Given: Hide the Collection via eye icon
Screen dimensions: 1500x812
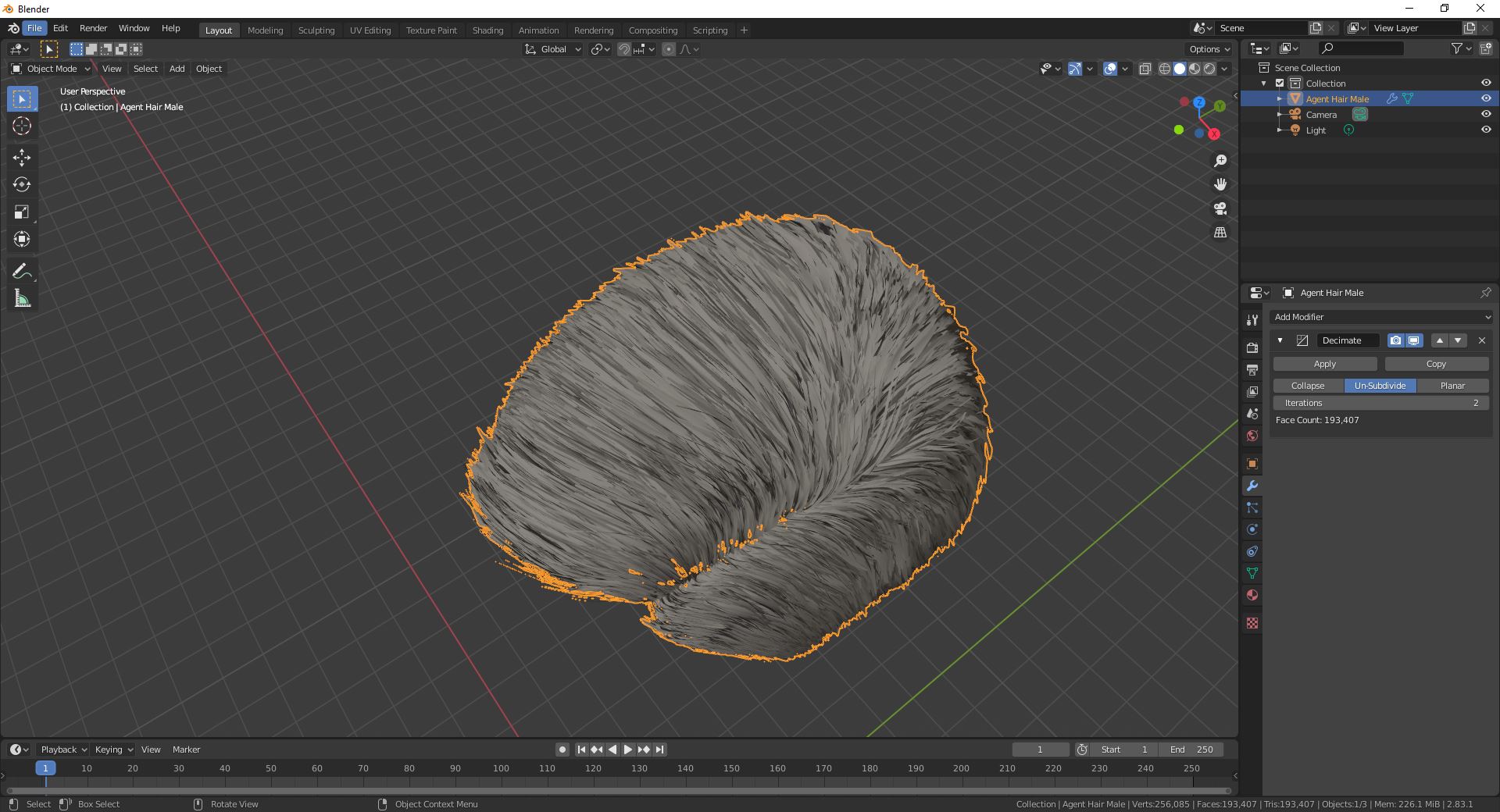Looking at the screenshot, I should [1486, 83].
